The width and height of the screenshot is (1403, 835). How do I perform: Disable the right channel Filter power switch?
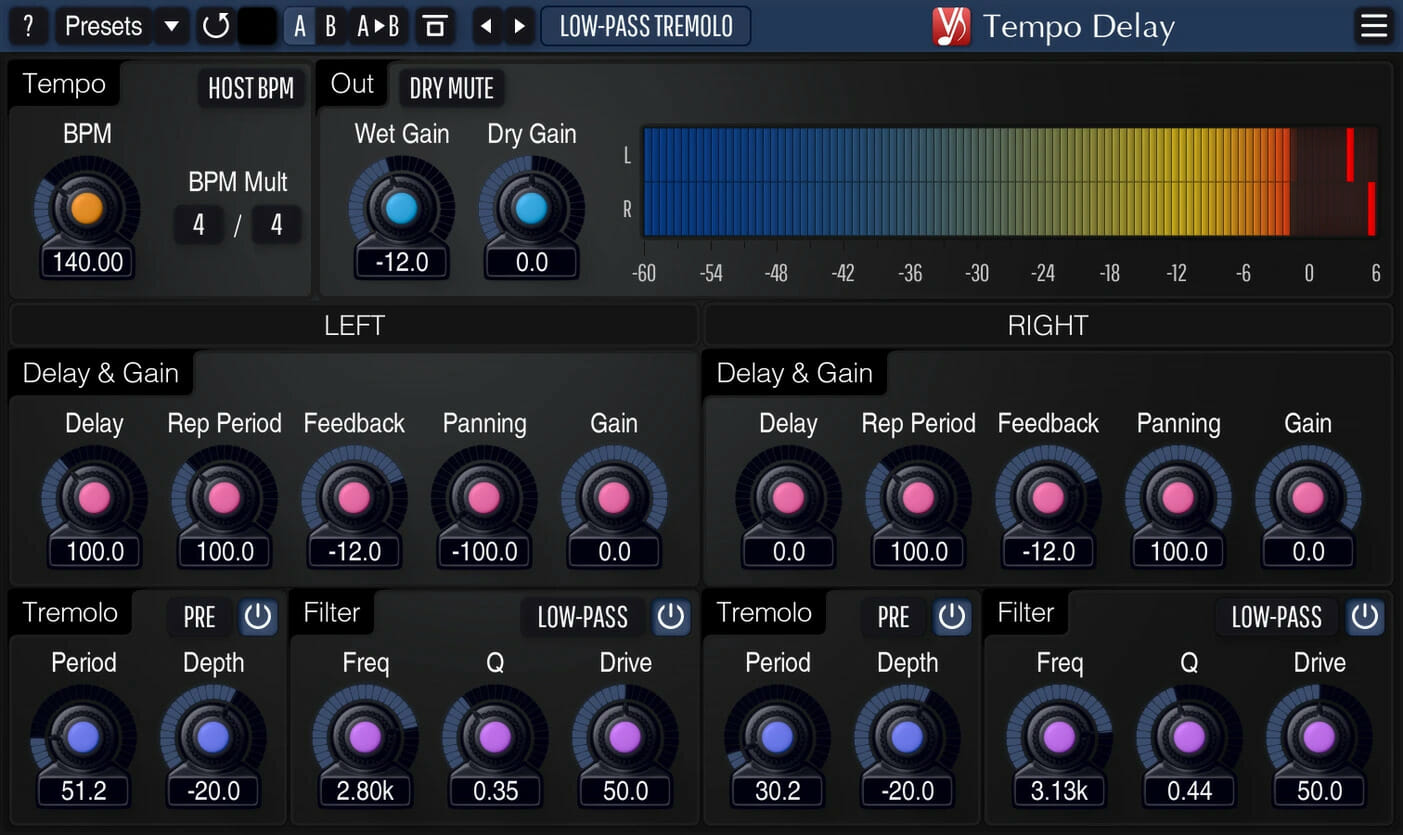coord(1365,617)
